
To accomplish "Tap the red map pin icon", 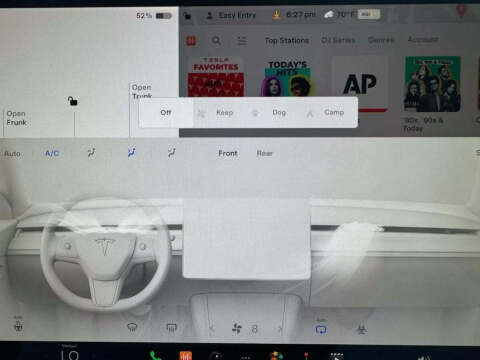I will click(461, 11).
